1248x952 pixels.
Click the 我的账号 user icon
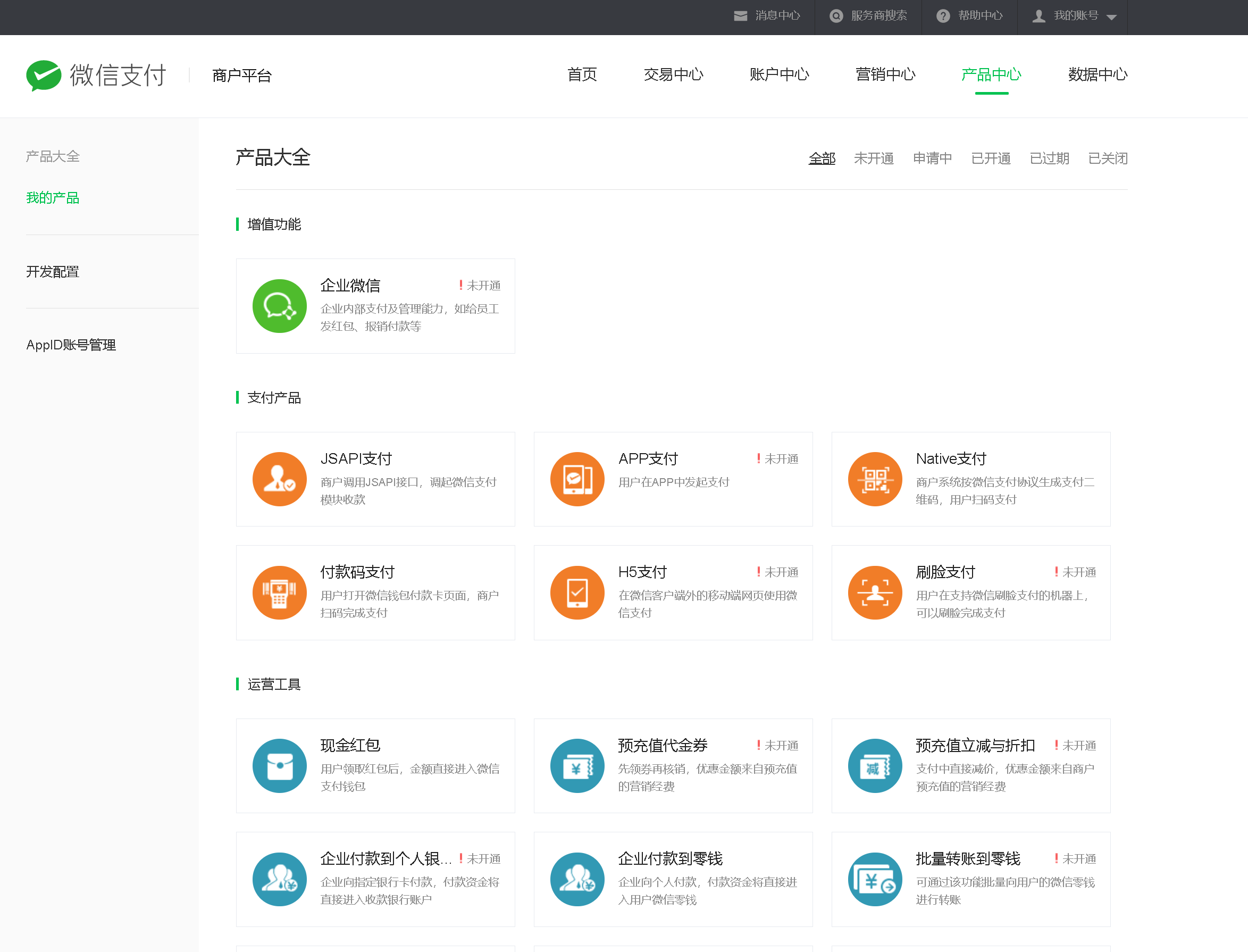point(1039,16)
